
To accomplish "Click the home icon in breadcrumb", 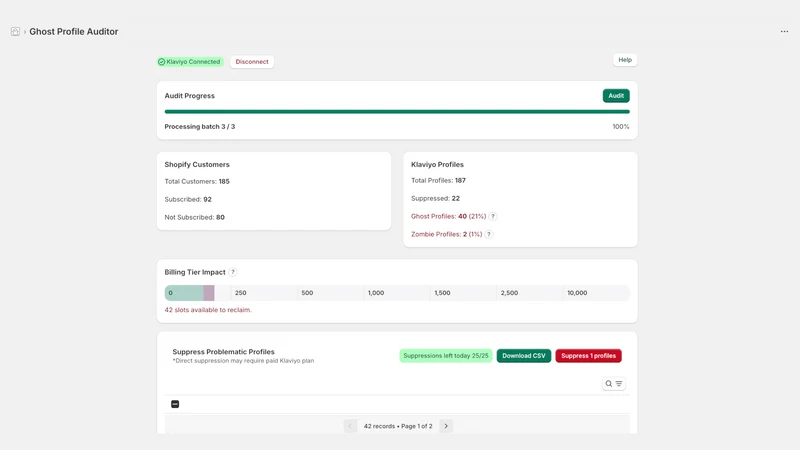I will click(x=15, y=32).
